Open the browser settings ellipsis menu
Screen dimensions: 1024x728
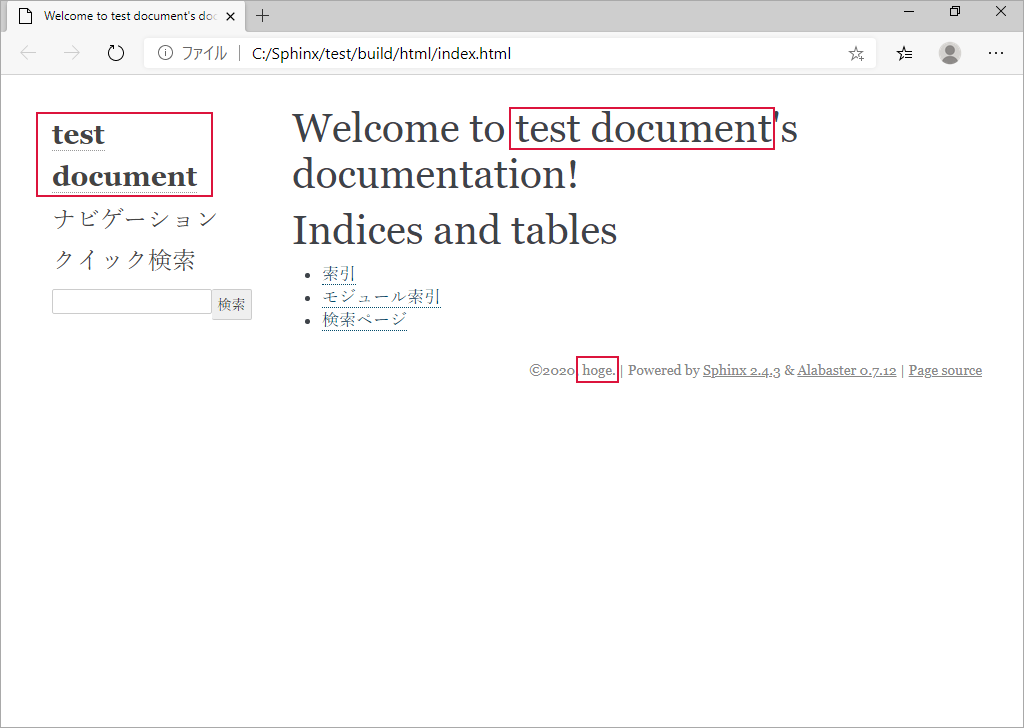[995, 53]
